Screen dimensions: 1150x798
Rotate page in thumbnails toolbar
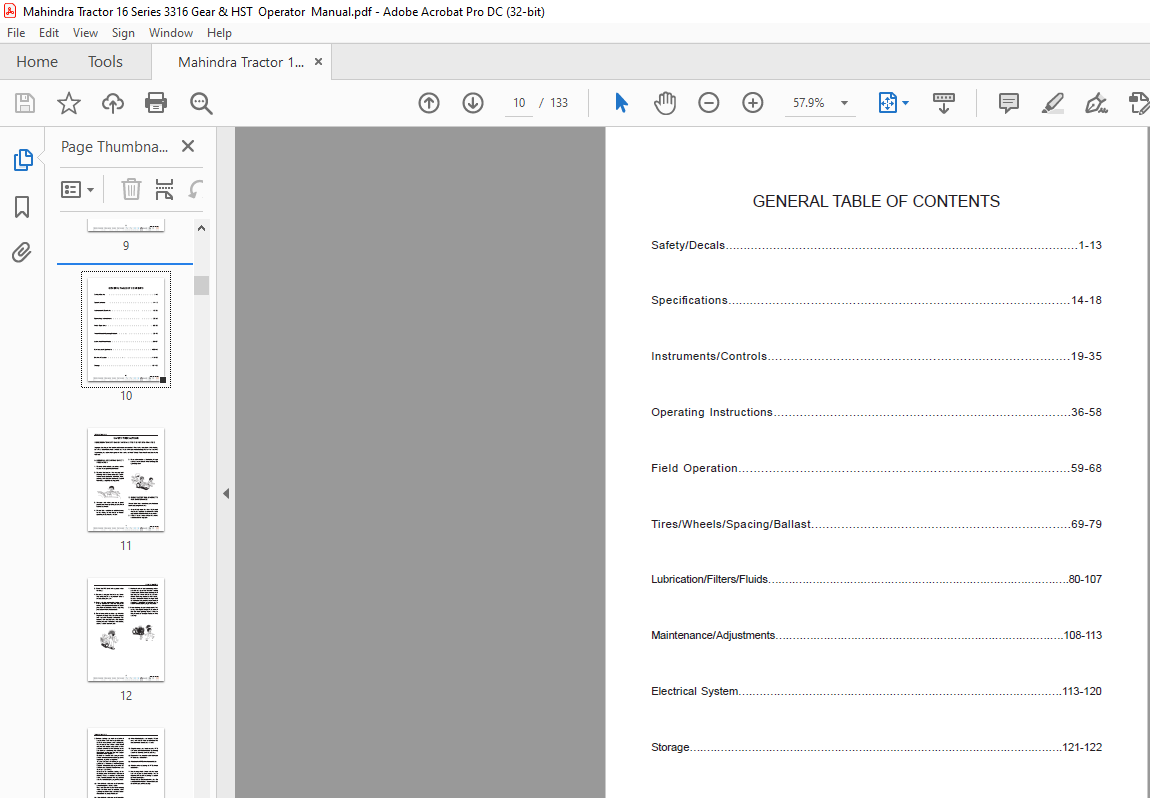pos(195,189)
